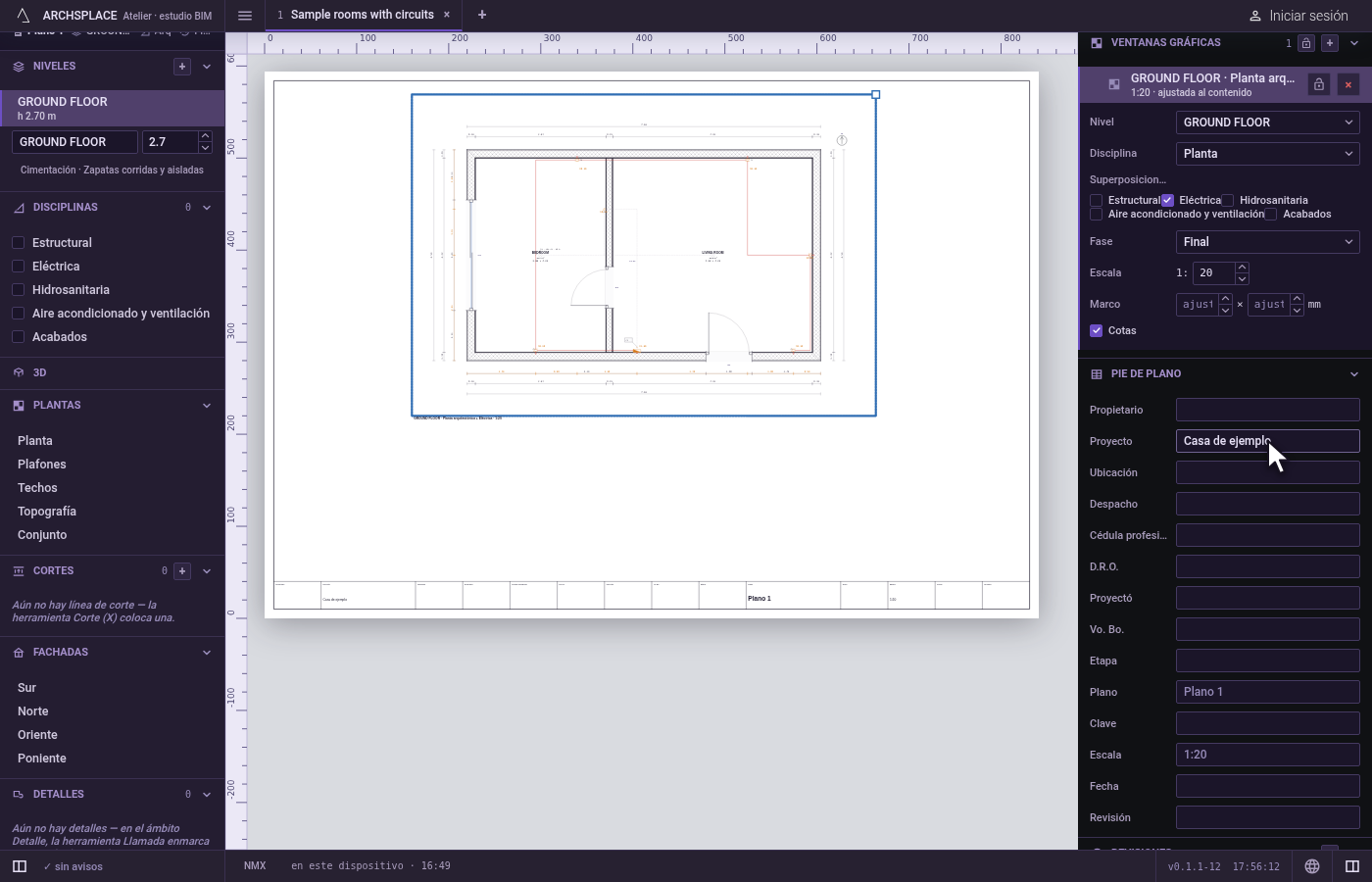Select Techos in the PLANTAS list

(37, 488)
